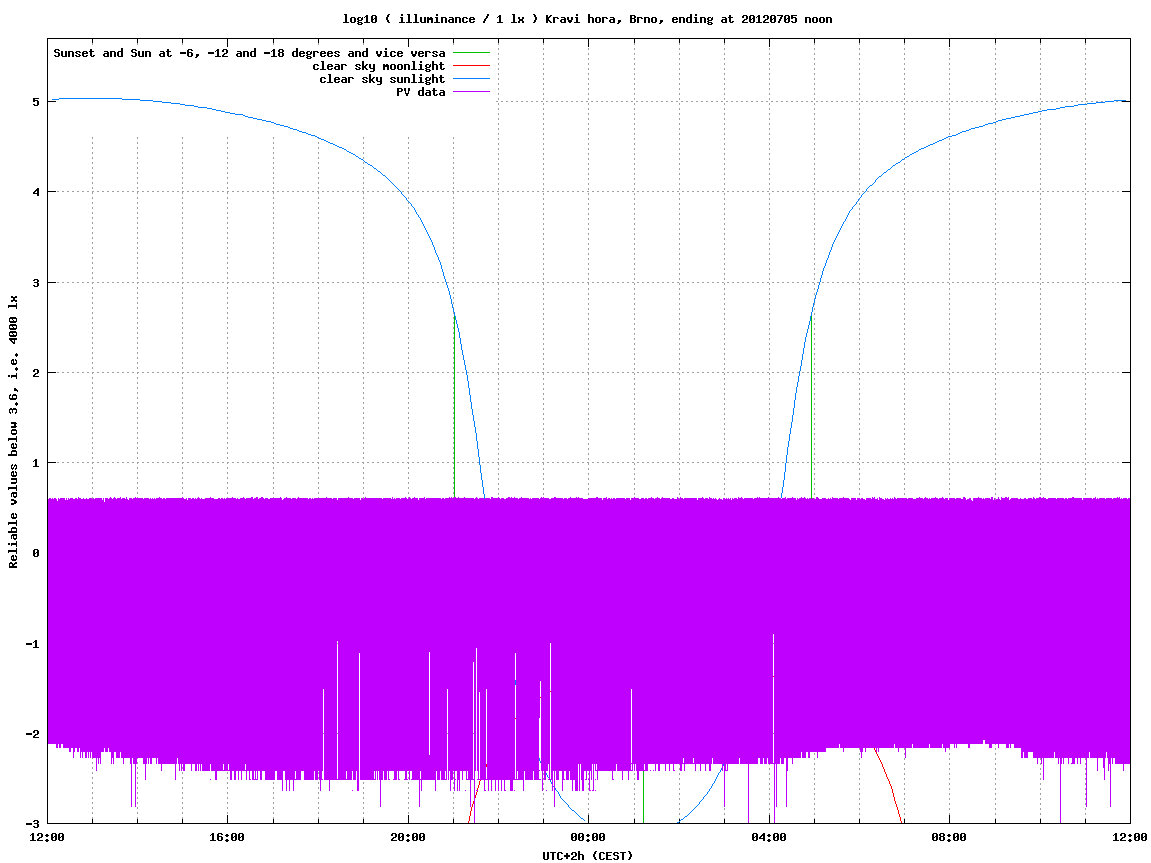Click the y-axis tick label 1
Screen dimensions: 1151x863
35,463
